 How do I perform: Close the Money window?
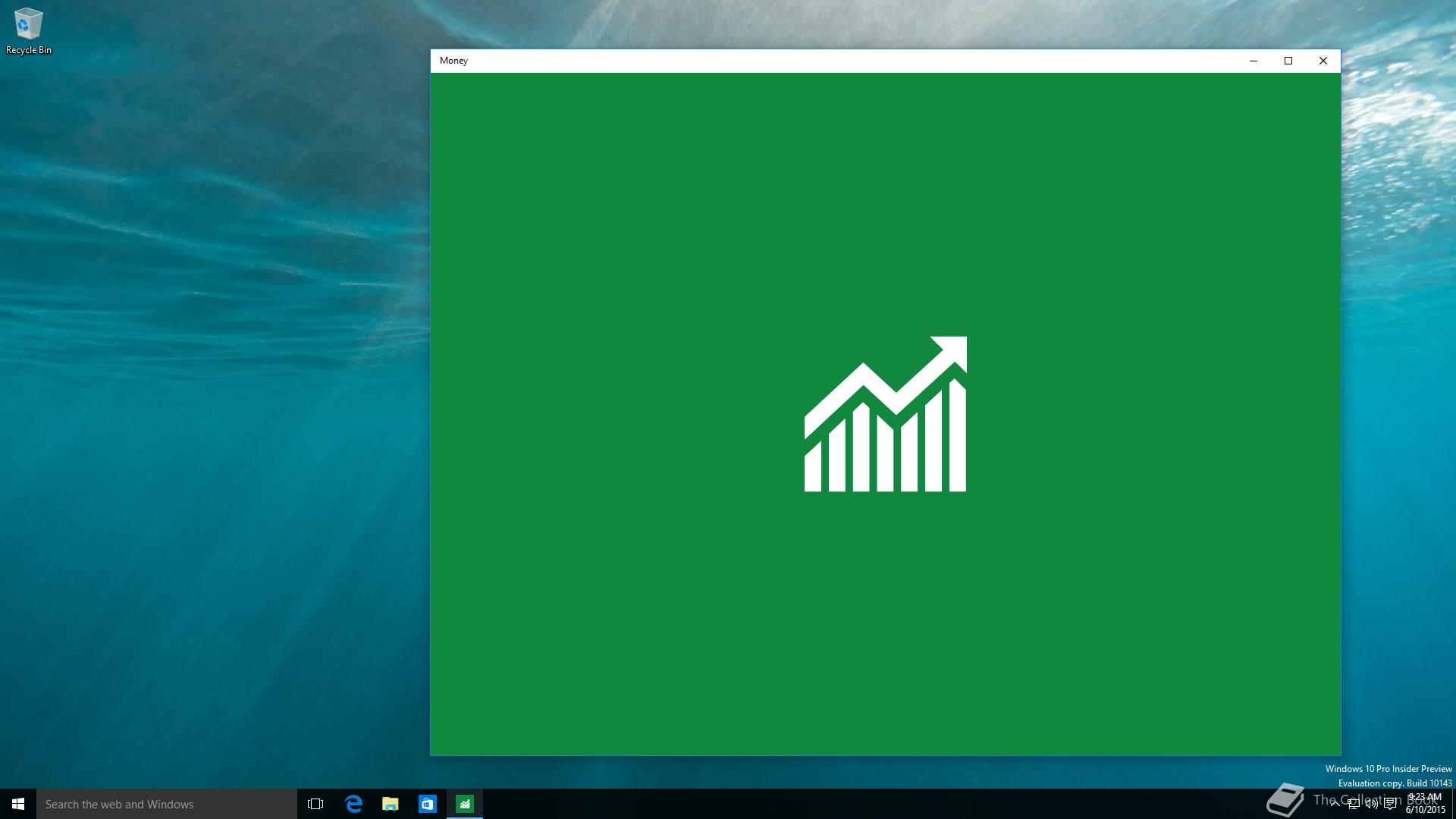(1323, 61)
